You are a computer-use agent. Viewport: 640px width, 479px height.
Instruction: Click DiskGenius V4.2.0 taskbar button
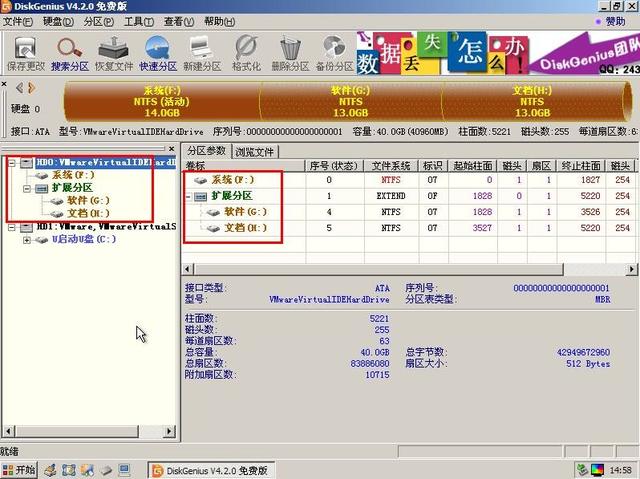[x=211, y=470]
